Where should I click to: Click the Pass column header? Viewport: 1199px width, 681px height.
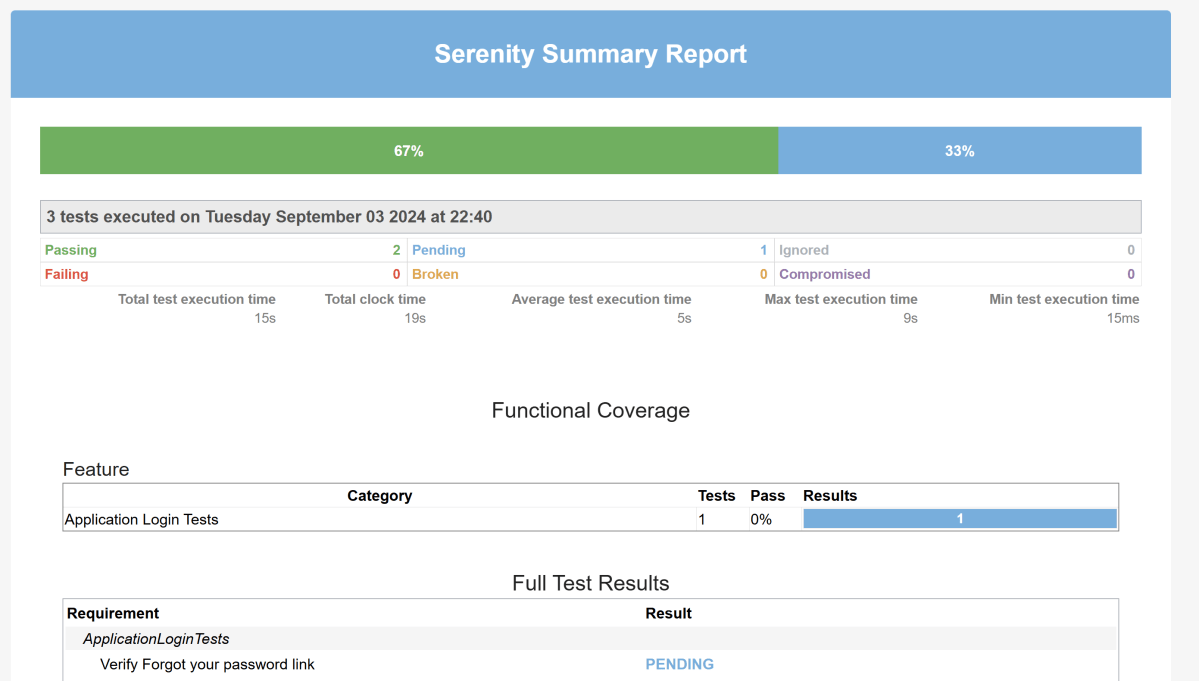(x=767, y=496)
